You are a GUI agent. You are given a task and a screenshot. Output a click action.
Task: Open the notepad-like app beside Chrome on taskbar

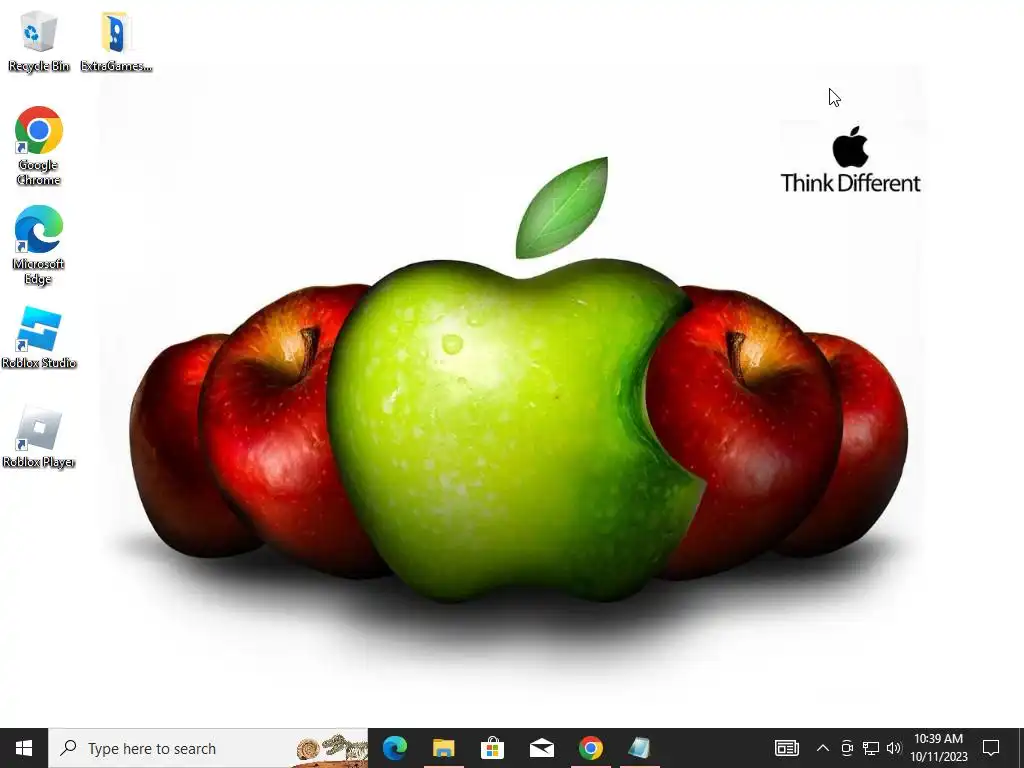[639, 748]
